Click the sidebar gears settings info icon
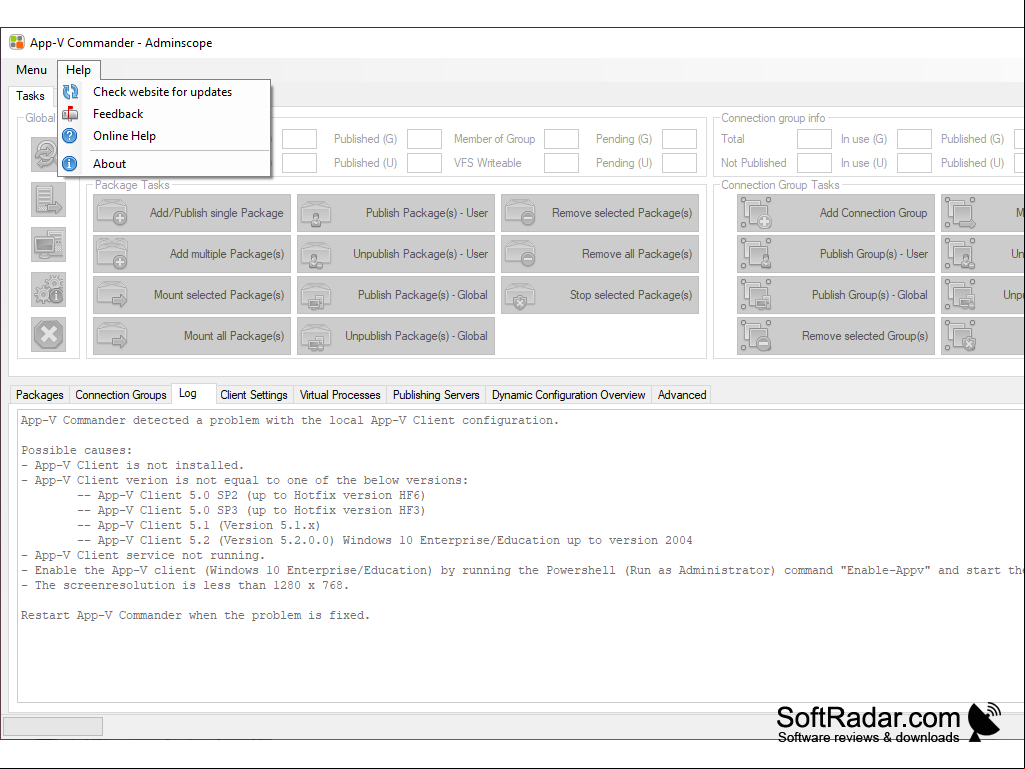Image resolution: width=1025 pixels, height=769 pixels. point(48,290)
